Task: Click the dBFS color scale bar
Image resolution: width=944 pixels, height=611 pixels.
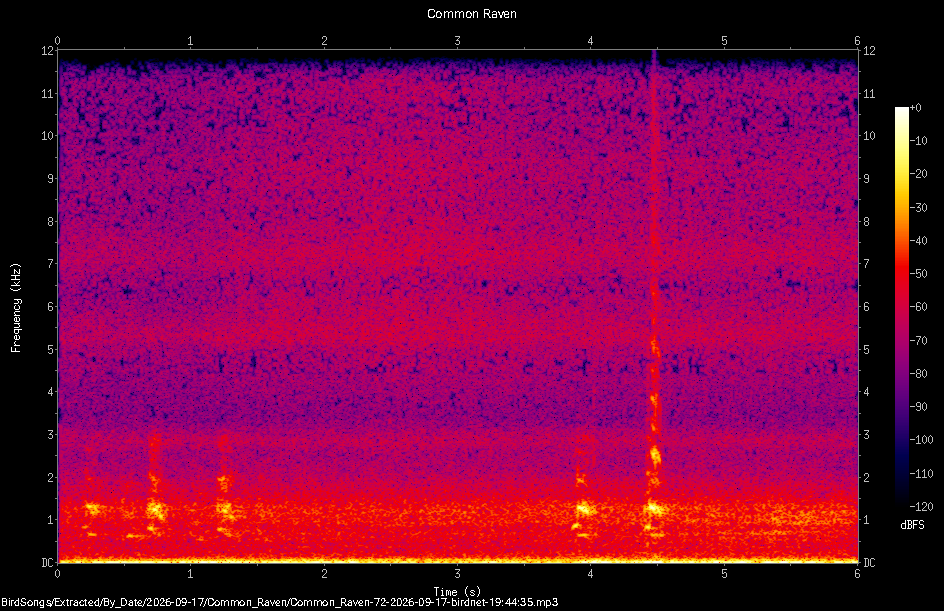Action: coord(901,307)
